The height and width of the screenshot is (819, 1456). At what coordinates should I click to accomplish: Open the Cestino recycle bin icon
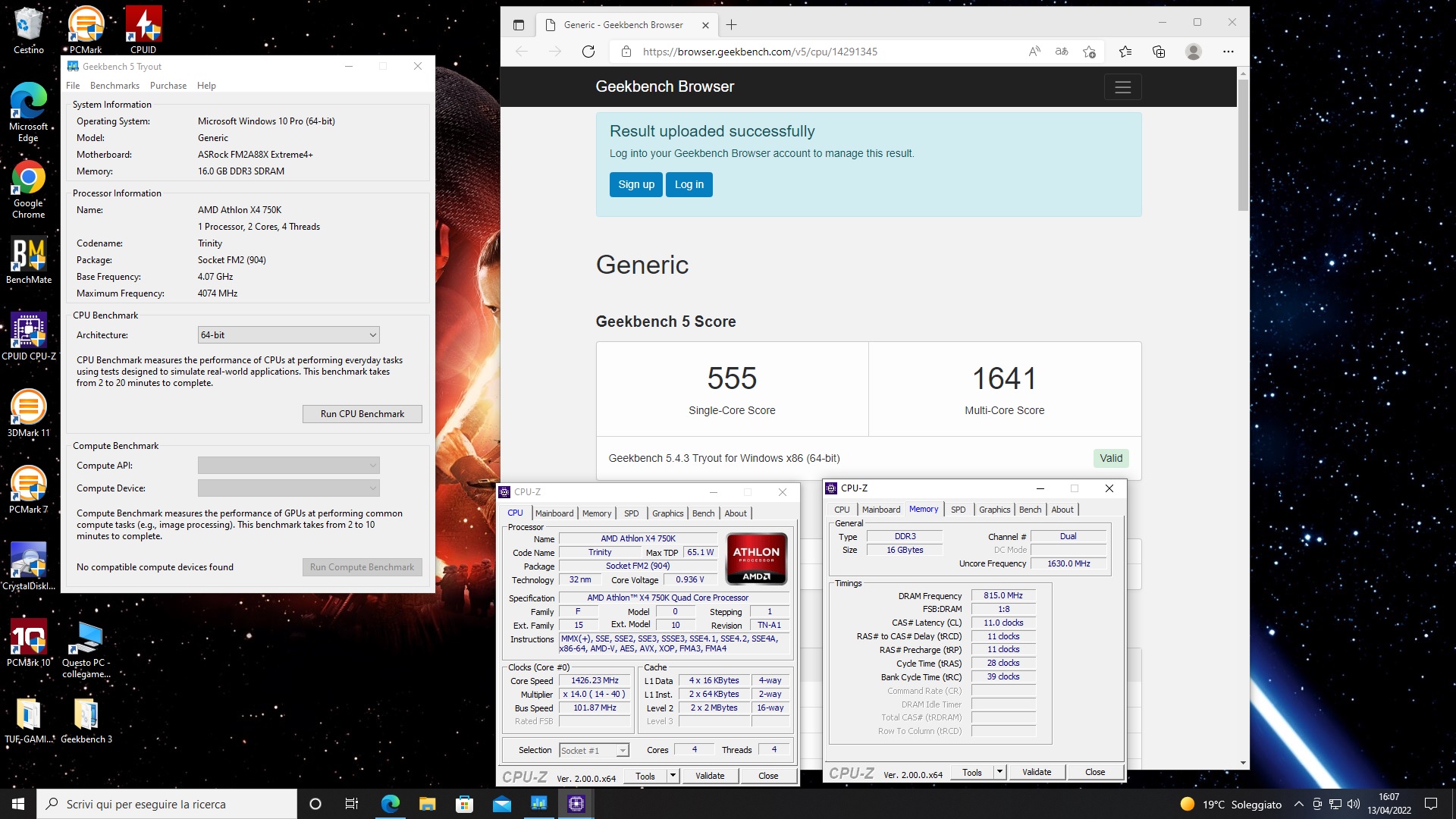point(28,30)
